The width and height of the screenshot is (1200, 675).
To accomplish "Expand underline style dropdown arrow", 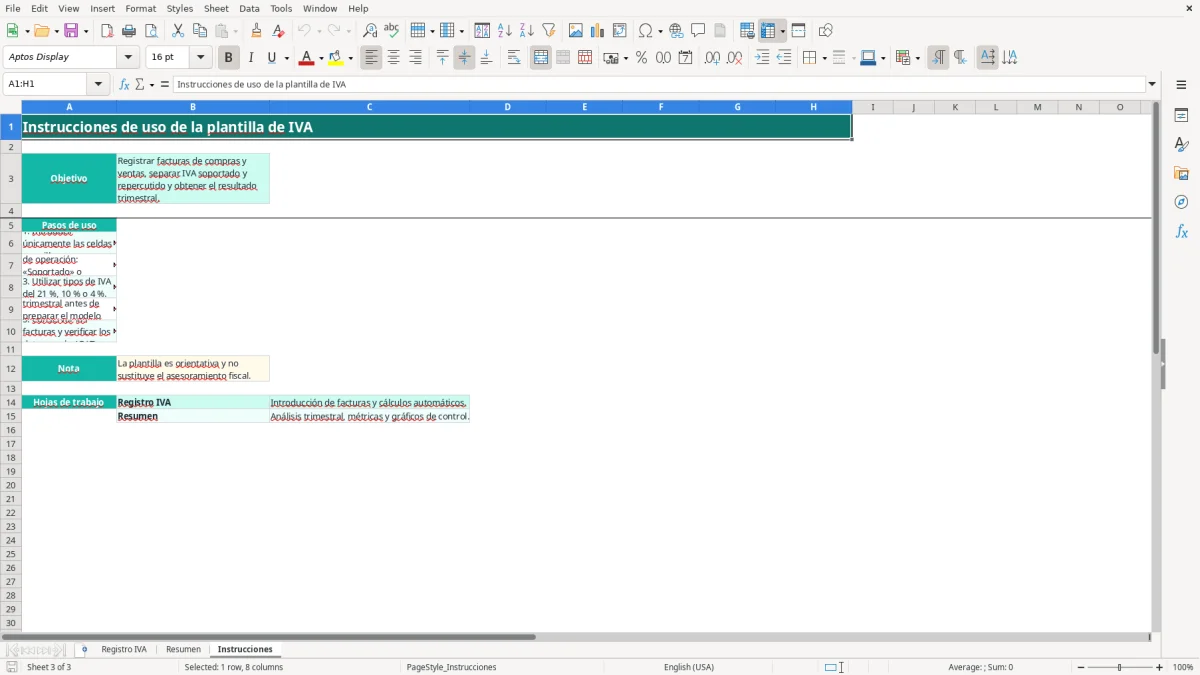I will click(x=286, y=58).
